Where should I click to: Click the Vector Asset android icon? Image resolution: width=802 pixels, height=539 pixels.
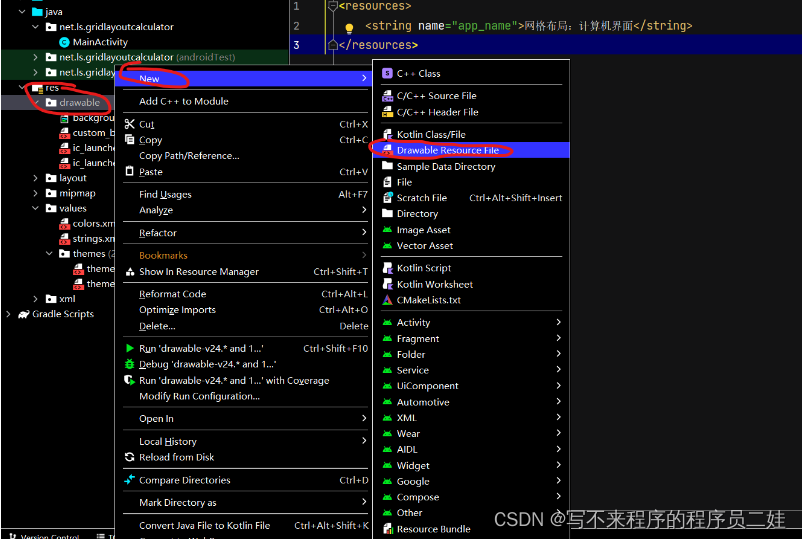387,245
